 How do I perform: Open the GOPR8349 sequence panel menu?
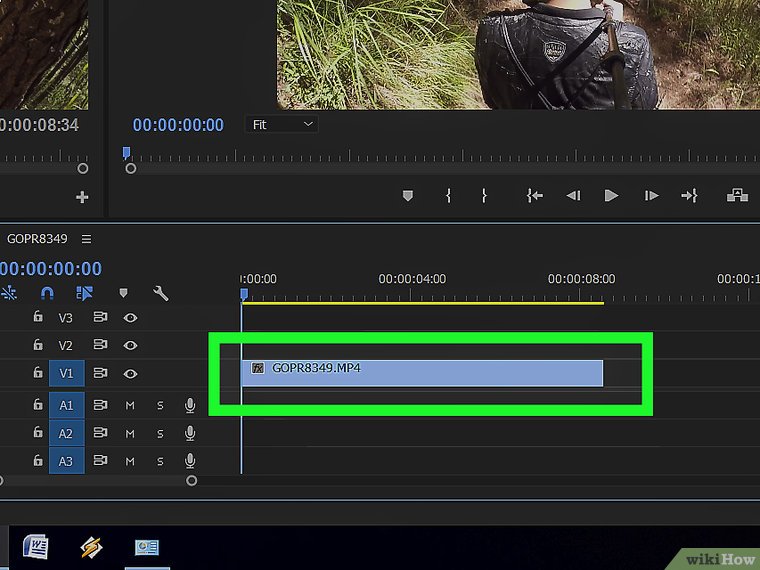point(86,239)
